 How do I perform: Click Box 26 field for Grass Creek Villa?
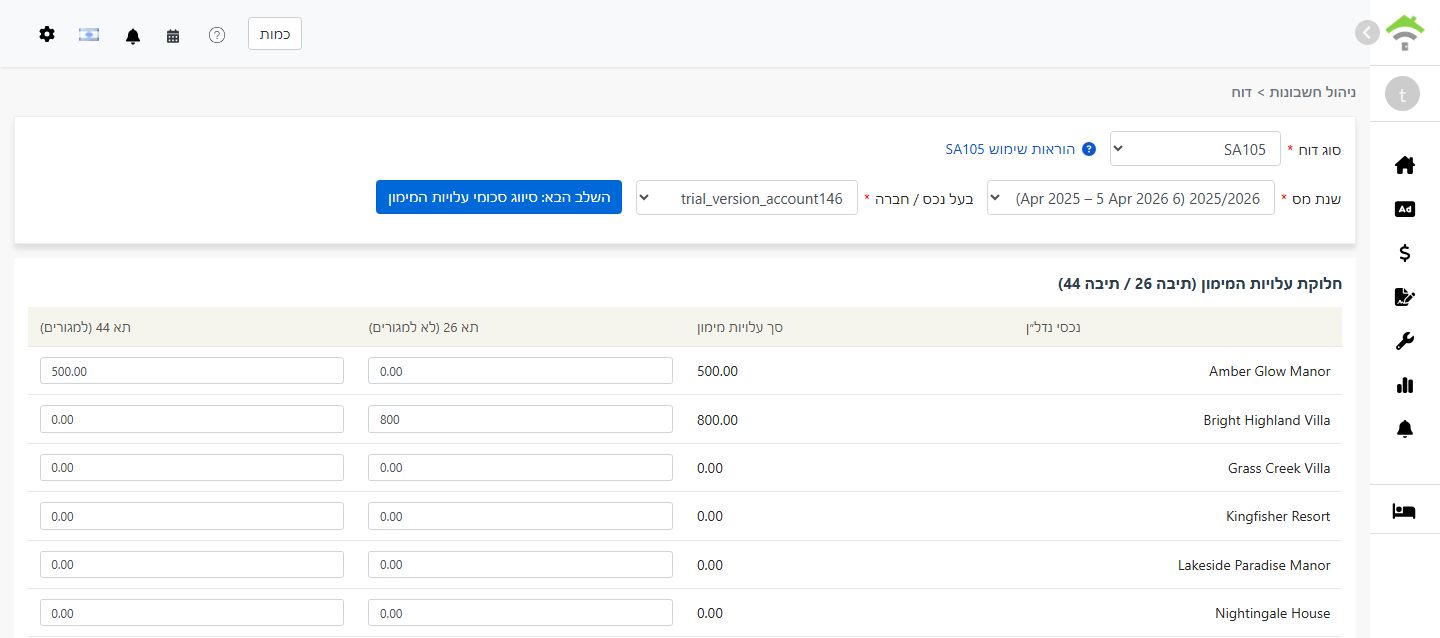point(520,468)
